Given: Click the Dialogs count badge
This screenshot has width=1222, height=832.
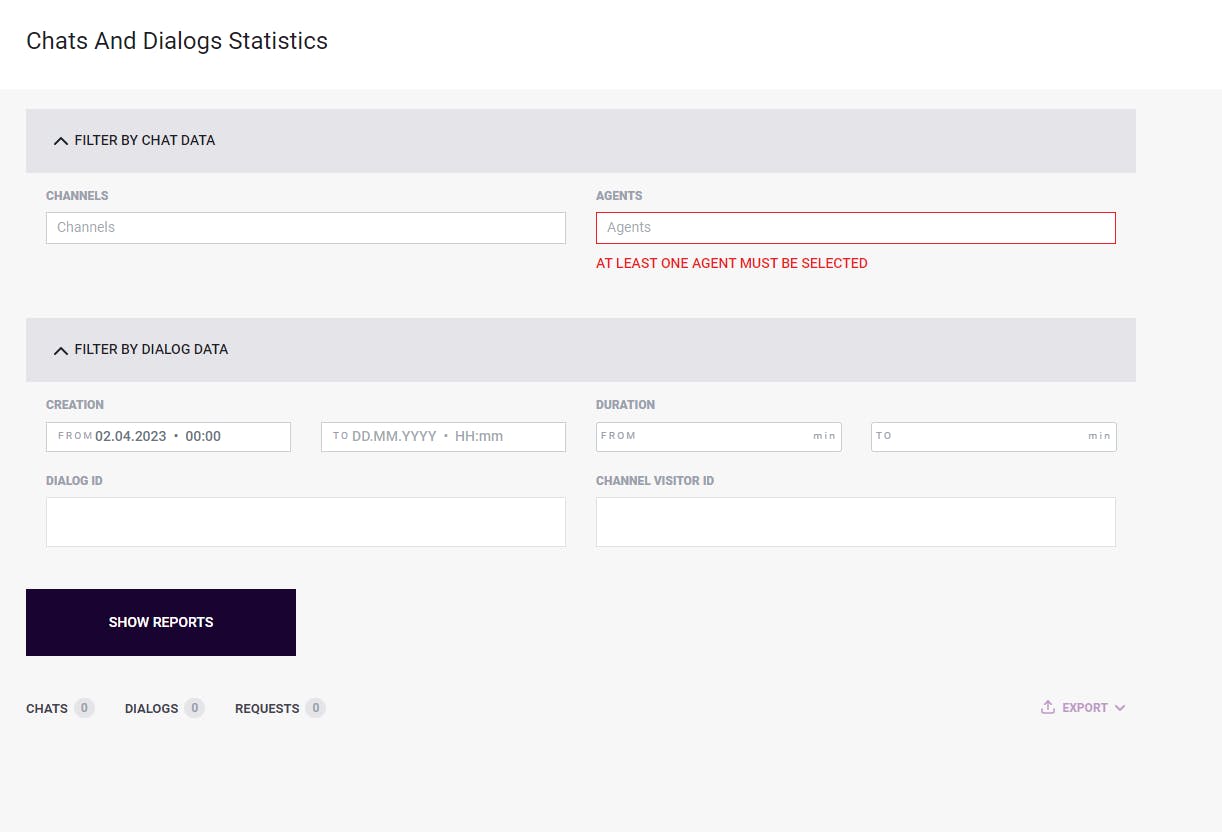Looking at the screenshot, I should tap(194, 708).
